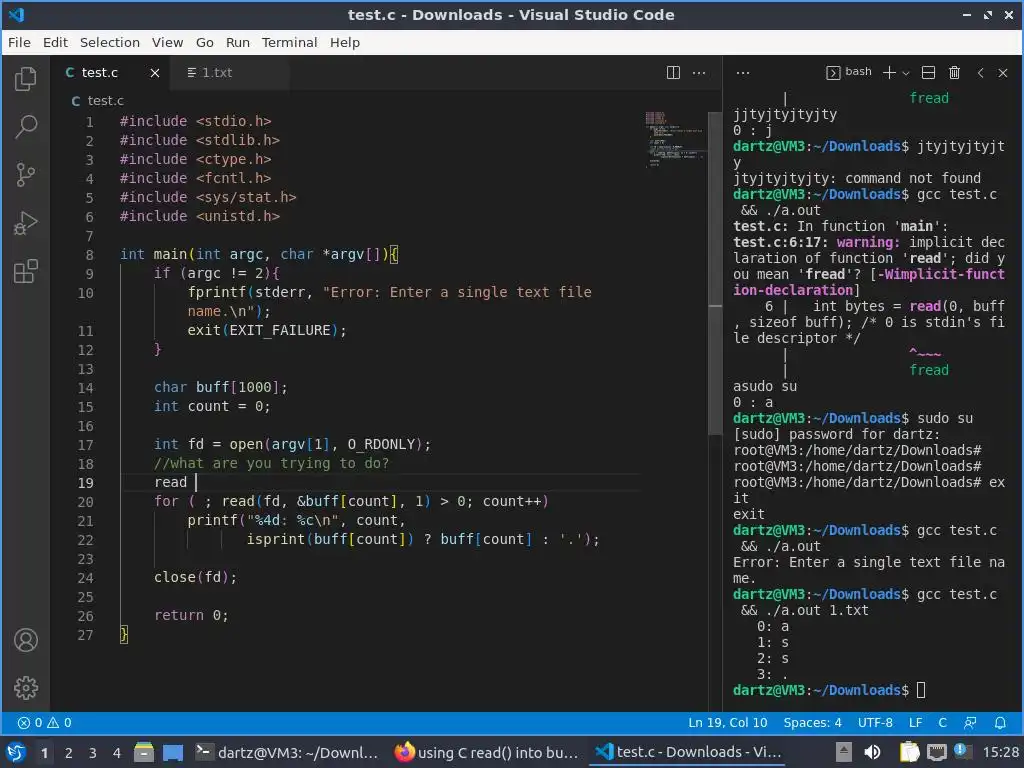Move terminal panel with left chevron

click(980, 72)
